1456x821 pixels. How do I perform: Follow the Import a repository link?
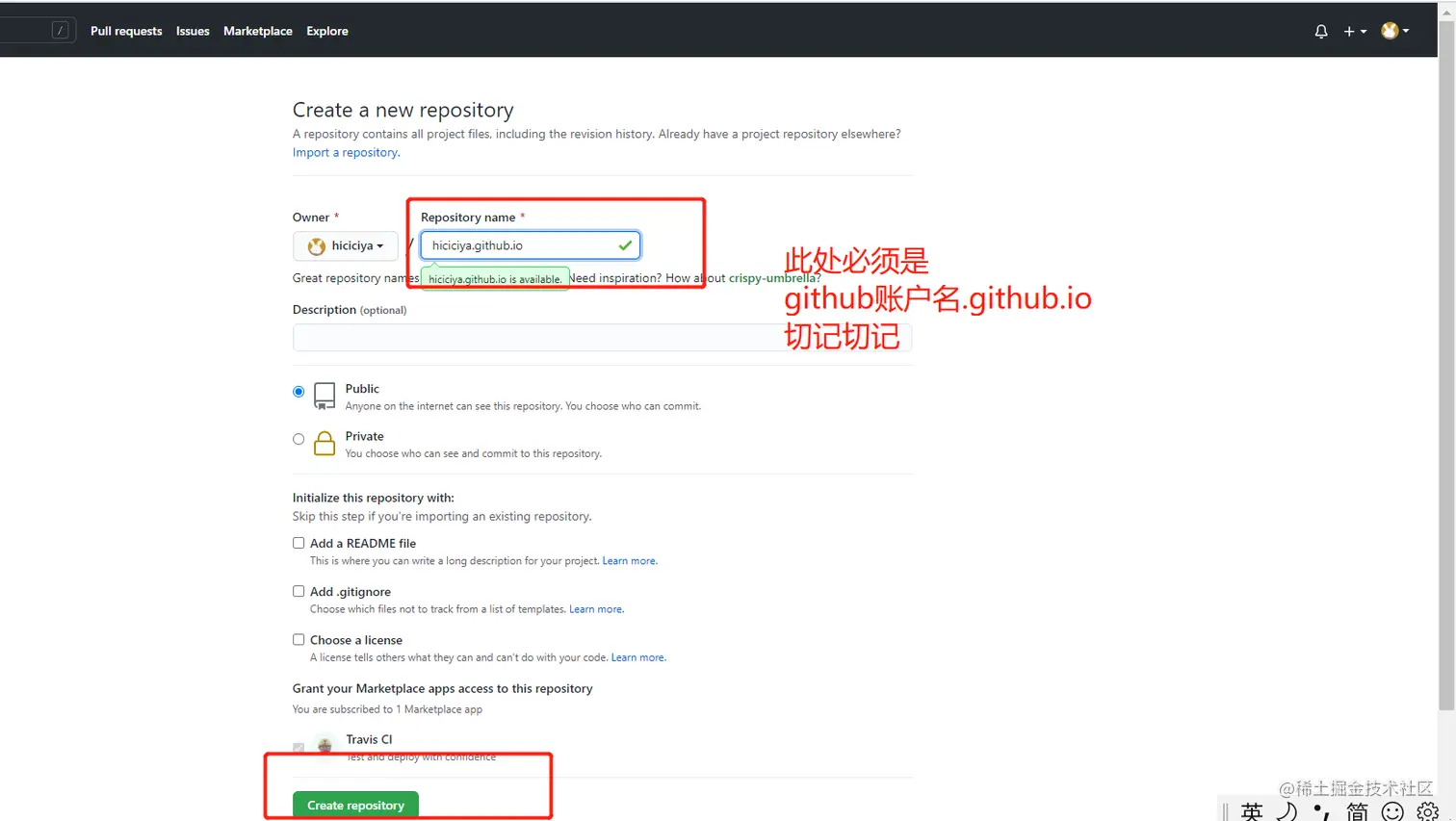click(345, 152)
